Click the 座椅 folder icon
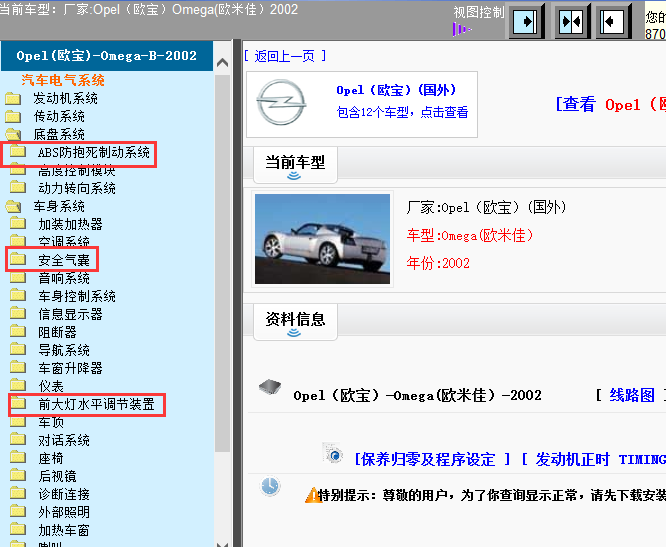The height and width of the screenshot is (547, 666). pyautogui.click(x=18, y=457)
